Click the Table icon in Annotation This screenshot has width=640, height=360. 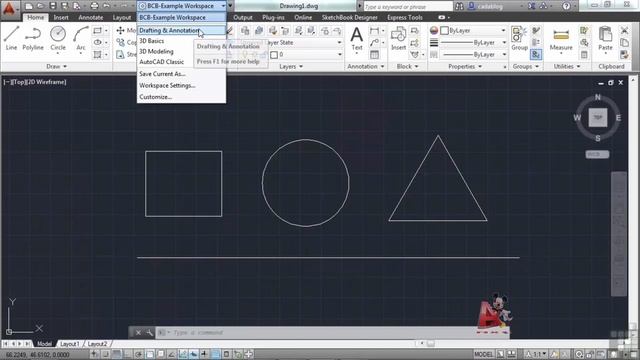click(374, 54)
